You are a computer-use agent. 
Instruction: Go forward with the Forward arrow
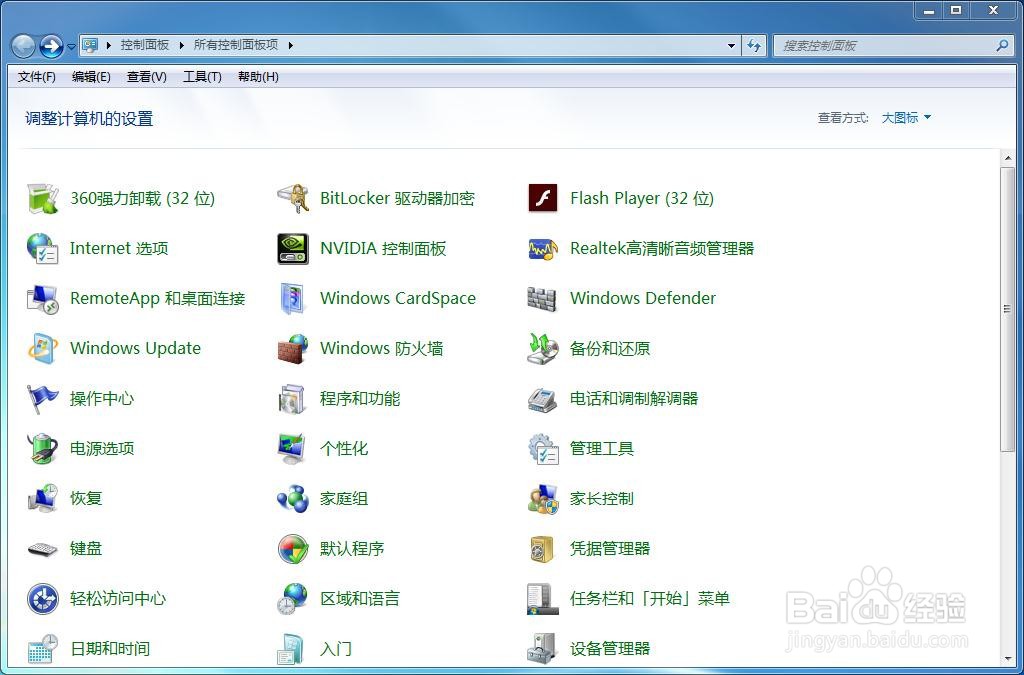[x=52, y=46]
